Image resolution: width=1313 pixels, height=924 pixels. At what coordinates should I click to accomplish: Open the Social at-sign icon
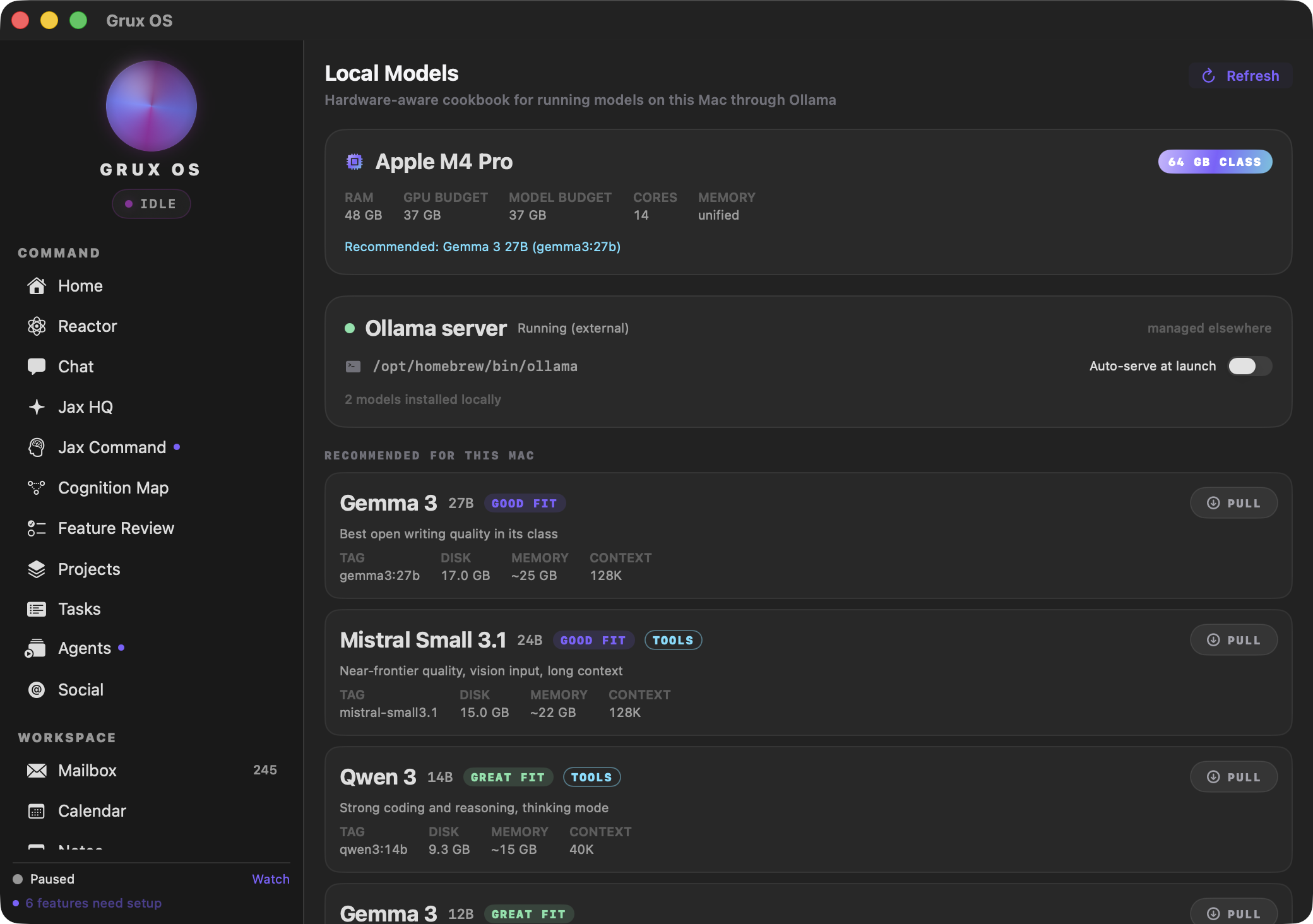point(37,690)
